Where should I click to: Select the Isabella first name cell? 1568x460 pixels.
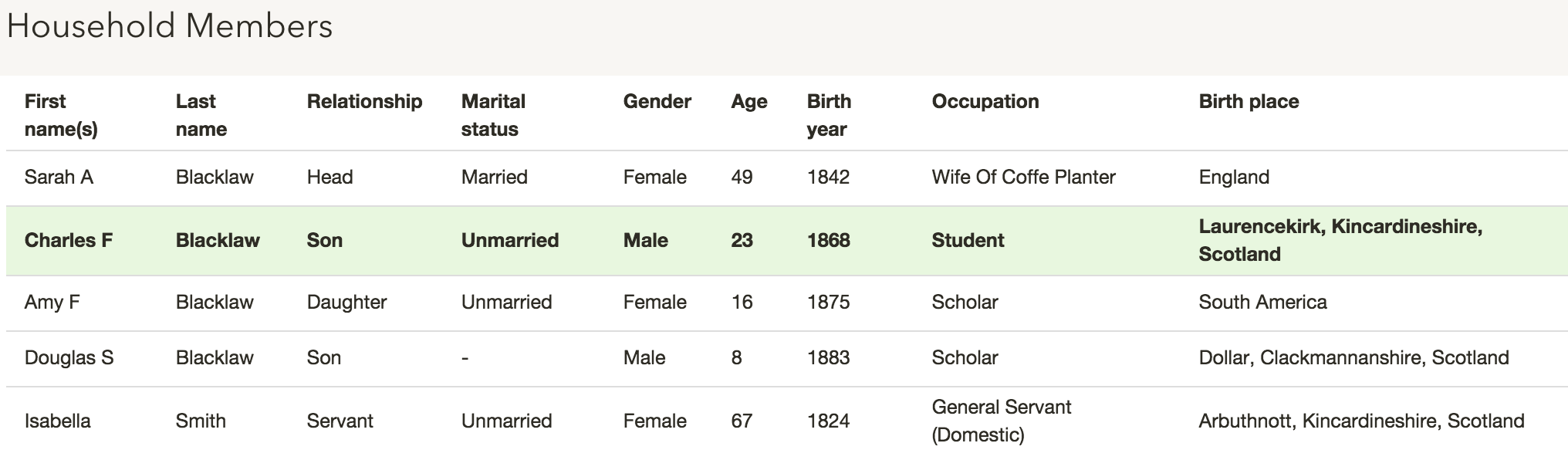click(x=57, y=421)
